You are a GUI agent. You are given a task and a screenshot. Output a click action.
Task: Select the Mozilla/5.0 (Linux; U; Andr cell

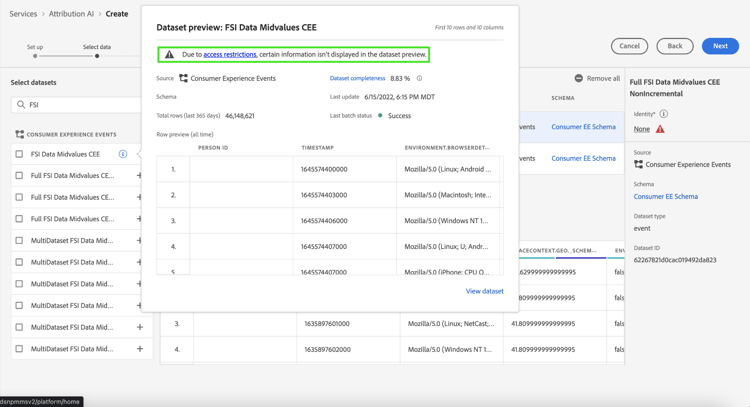tap(446, 246)
